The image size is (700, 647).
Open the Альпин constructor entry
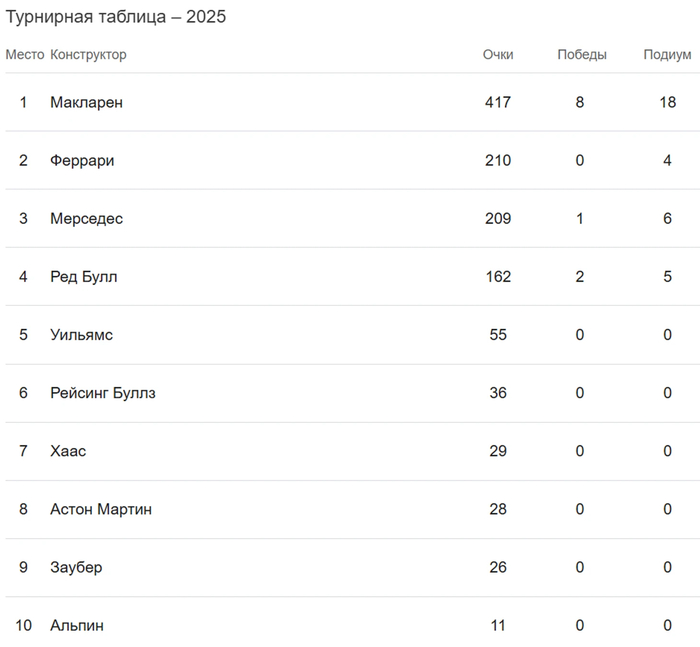coord(77,625)
